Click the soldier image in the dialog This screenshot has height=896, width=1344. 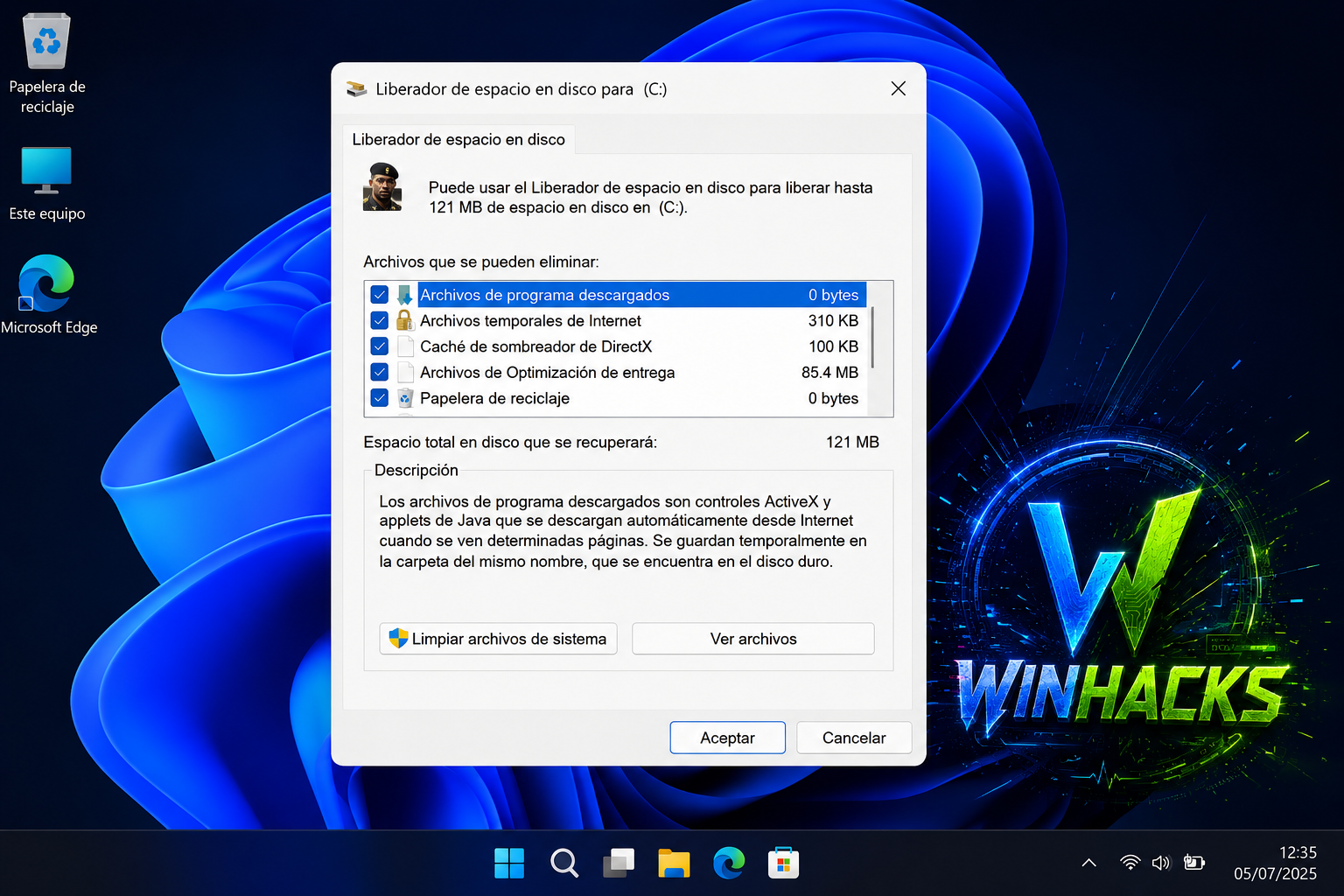(x=382, y=187)
